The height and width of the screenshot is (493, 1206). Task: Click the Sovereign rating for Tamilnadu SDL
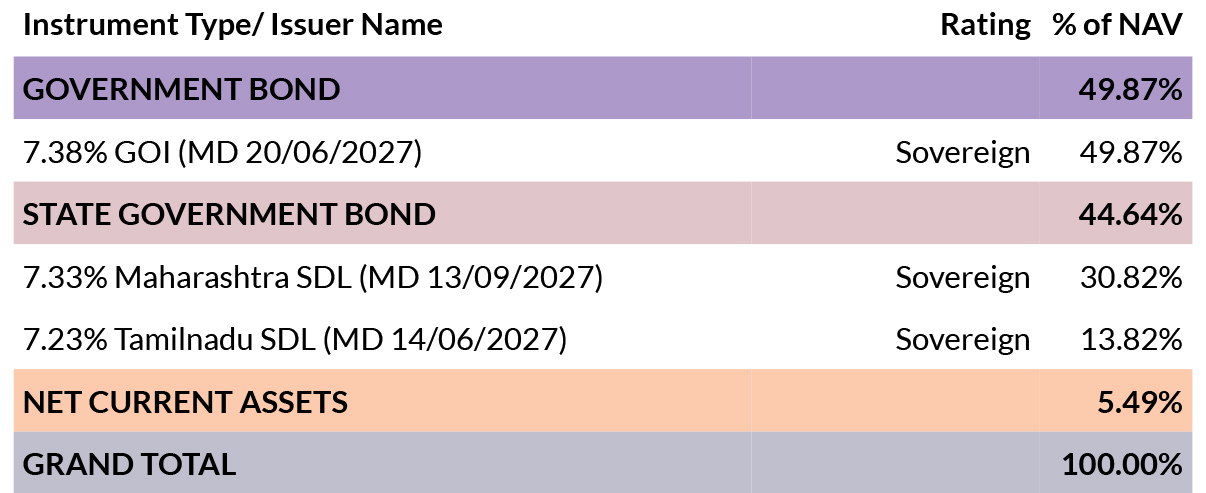click(962, 339)
